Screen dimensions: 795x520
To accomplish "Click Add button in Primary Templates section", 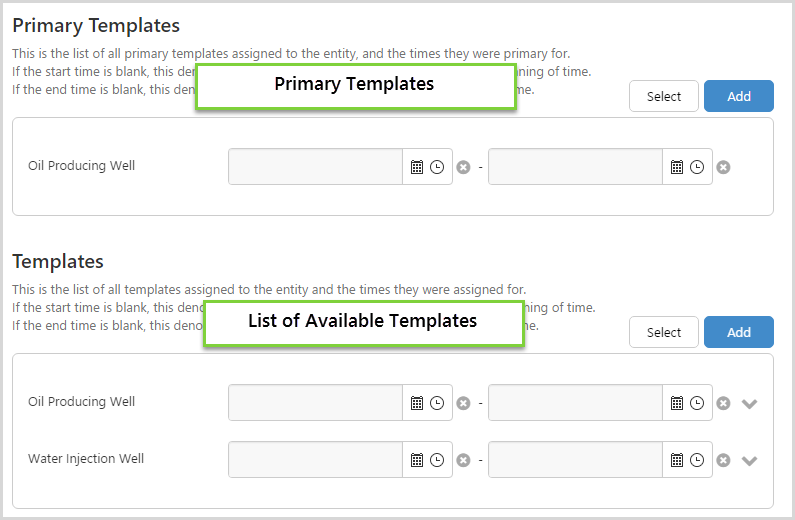I will click(738, 96).
